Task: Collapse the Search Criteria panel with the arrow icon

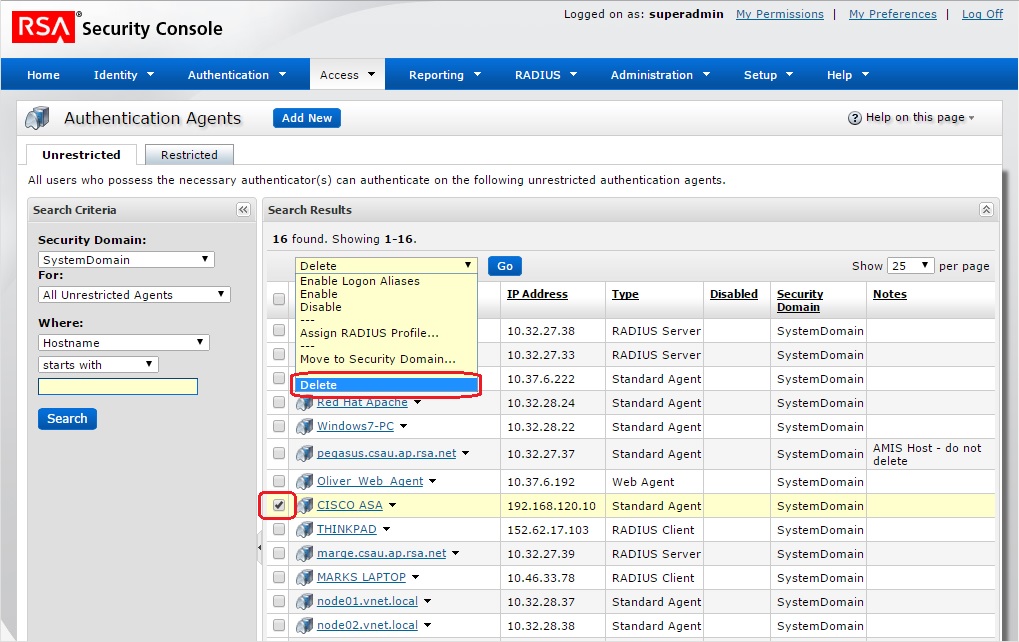Action: [243, 210]
